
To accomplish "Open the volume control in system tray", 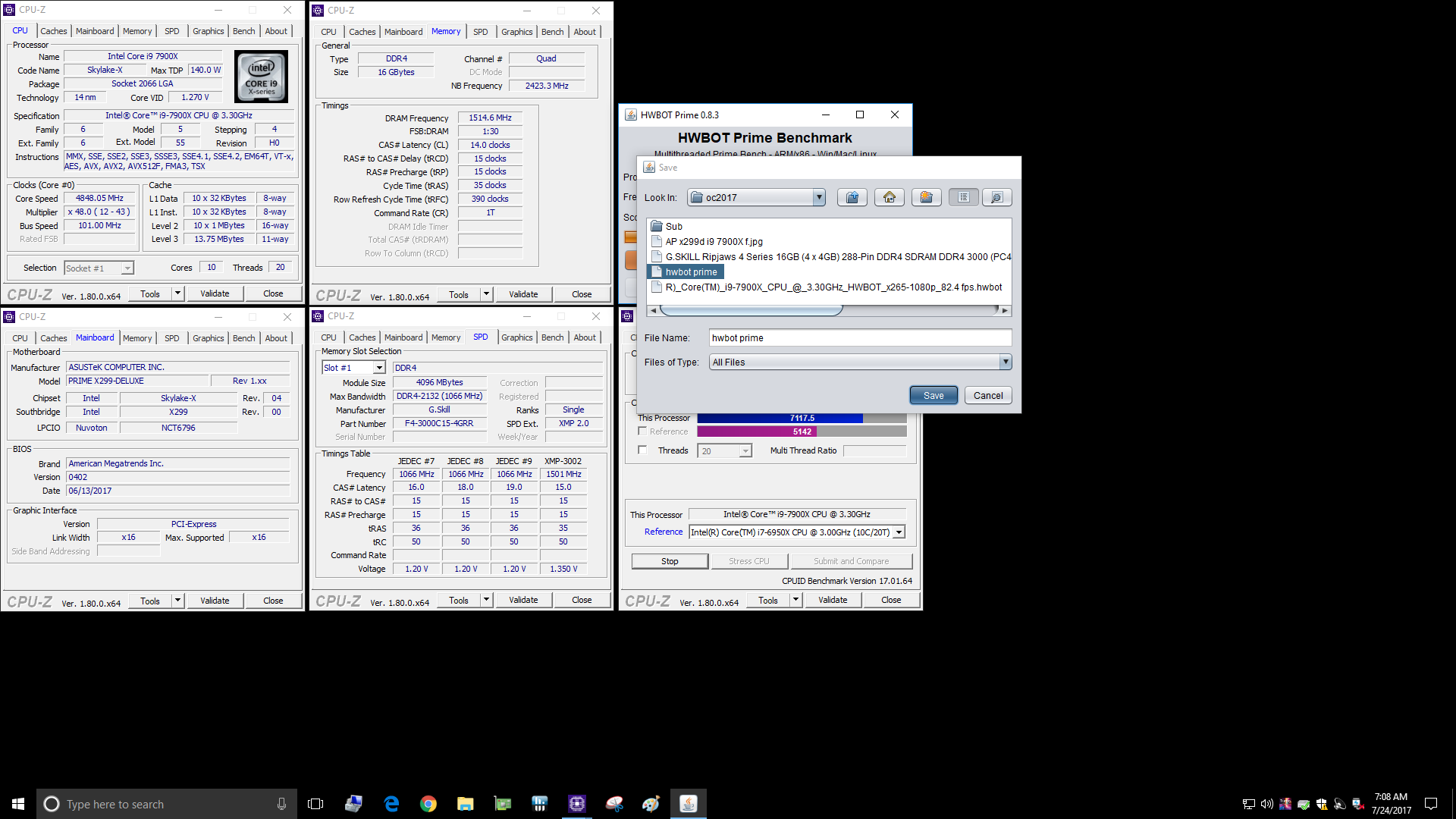I will [1266, 804].
